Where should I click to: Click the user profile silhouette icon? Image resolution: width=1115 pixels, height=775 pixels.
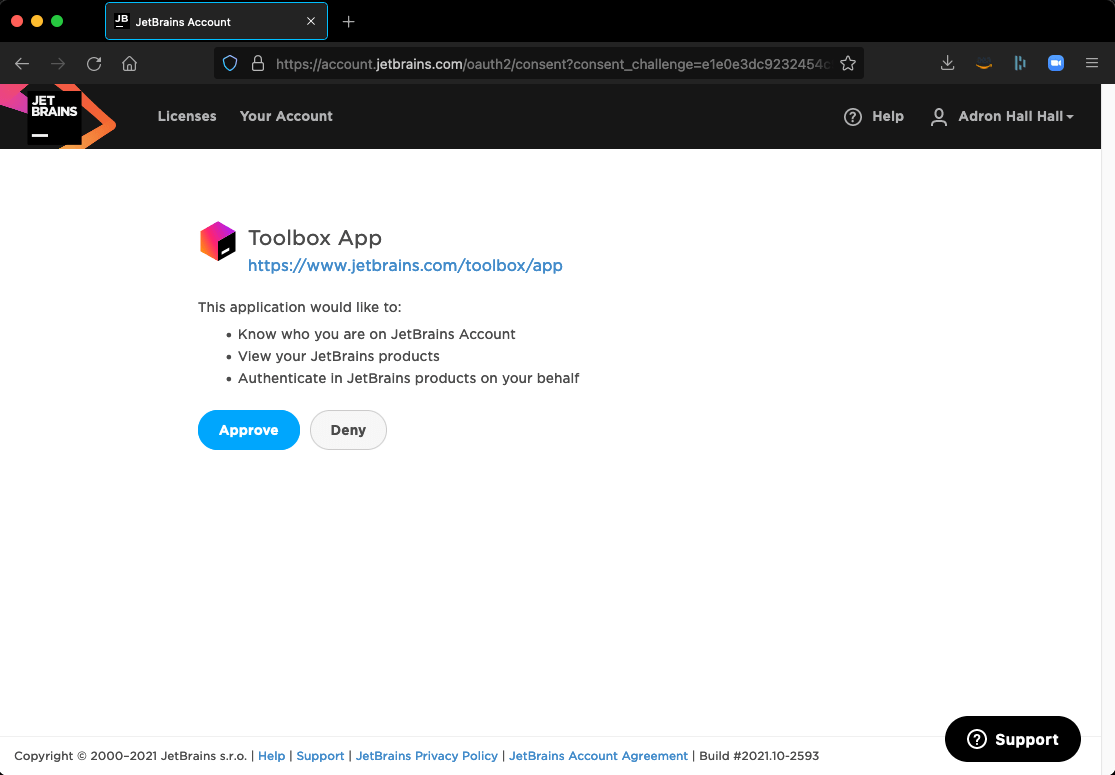tap(939, 117)
